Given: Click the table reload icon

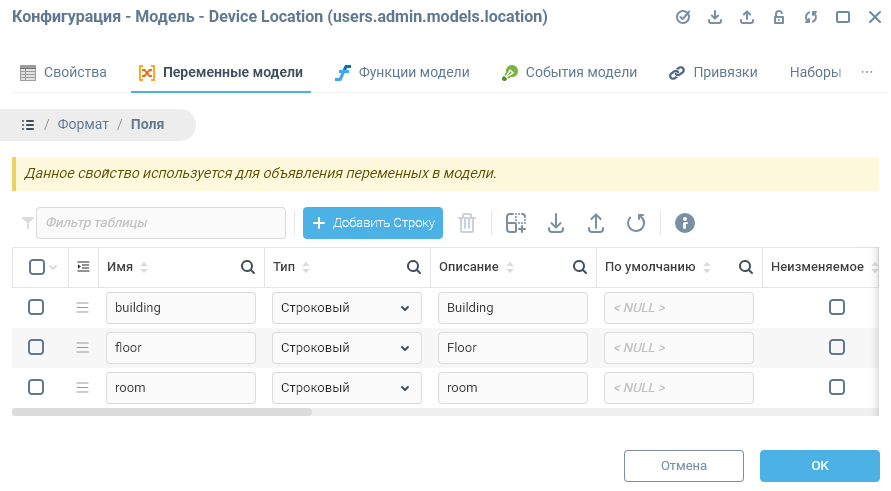Looking at the screenshot, I should pyautogui.click(x=636, y=223).
